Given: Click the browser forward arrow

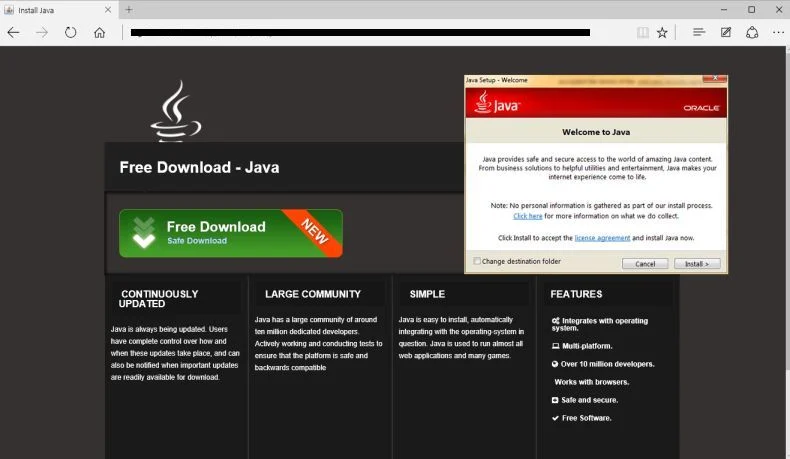Looking at the screenshot, I should pos(42,33).
